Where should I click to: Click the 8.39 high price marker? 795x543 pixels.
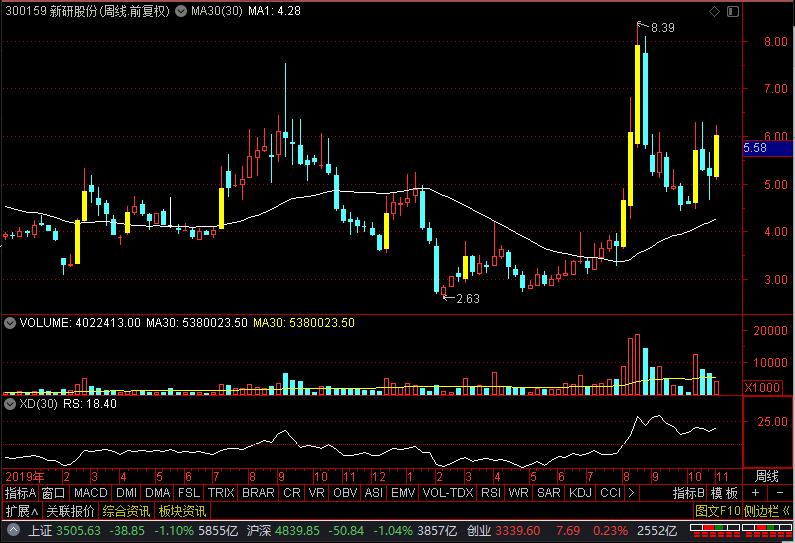click(661, 28)
